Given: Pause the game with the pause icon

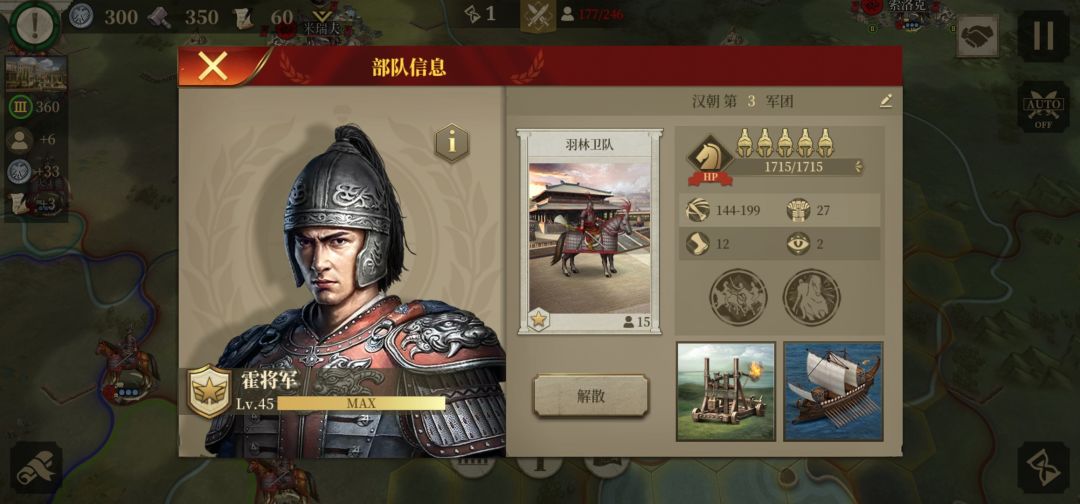Looking at the screenshot, I should pos(1043,36).
